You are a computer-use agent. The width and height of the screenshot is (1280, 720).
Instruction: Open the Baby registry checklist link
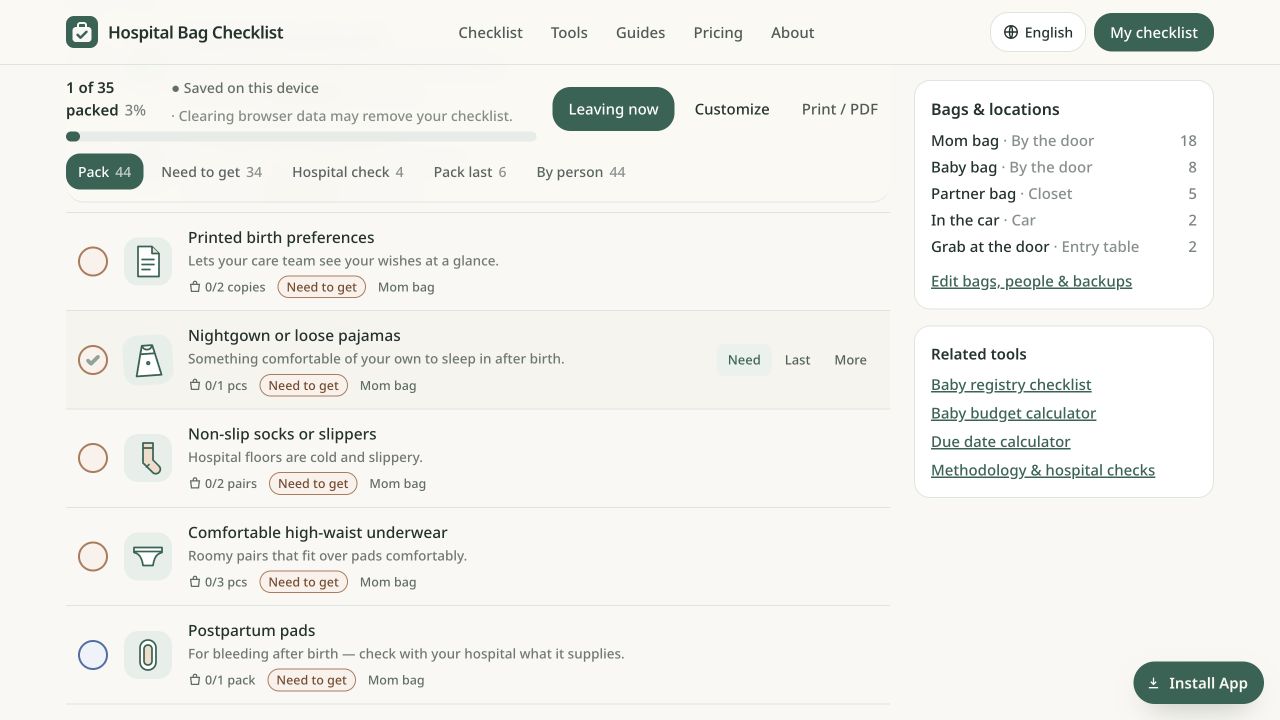click(1011, 385)
